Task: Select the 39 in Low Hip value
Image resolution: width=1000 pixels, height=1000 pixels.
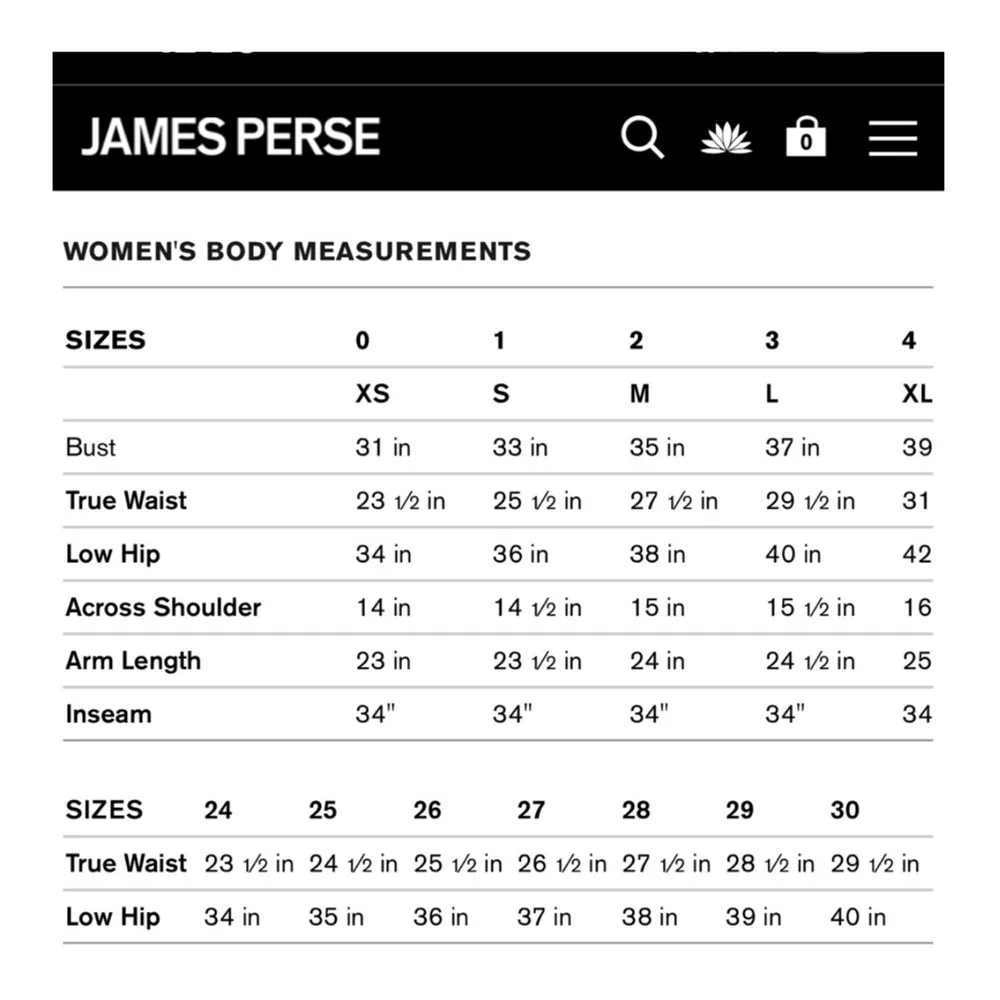Action: pyautogui.click(x=754, y=917)
